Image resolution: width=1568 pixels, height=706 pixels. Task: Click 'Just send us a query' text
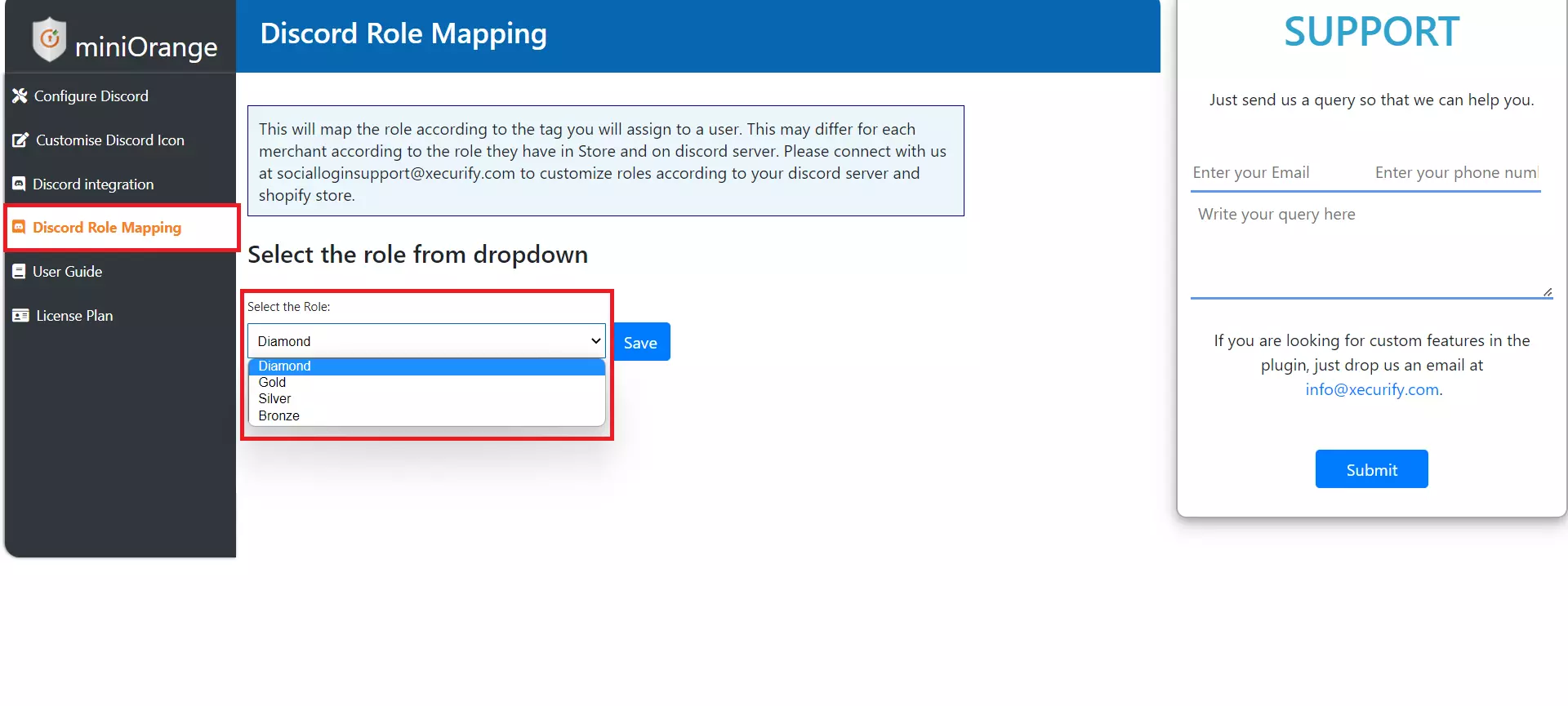1371,100
